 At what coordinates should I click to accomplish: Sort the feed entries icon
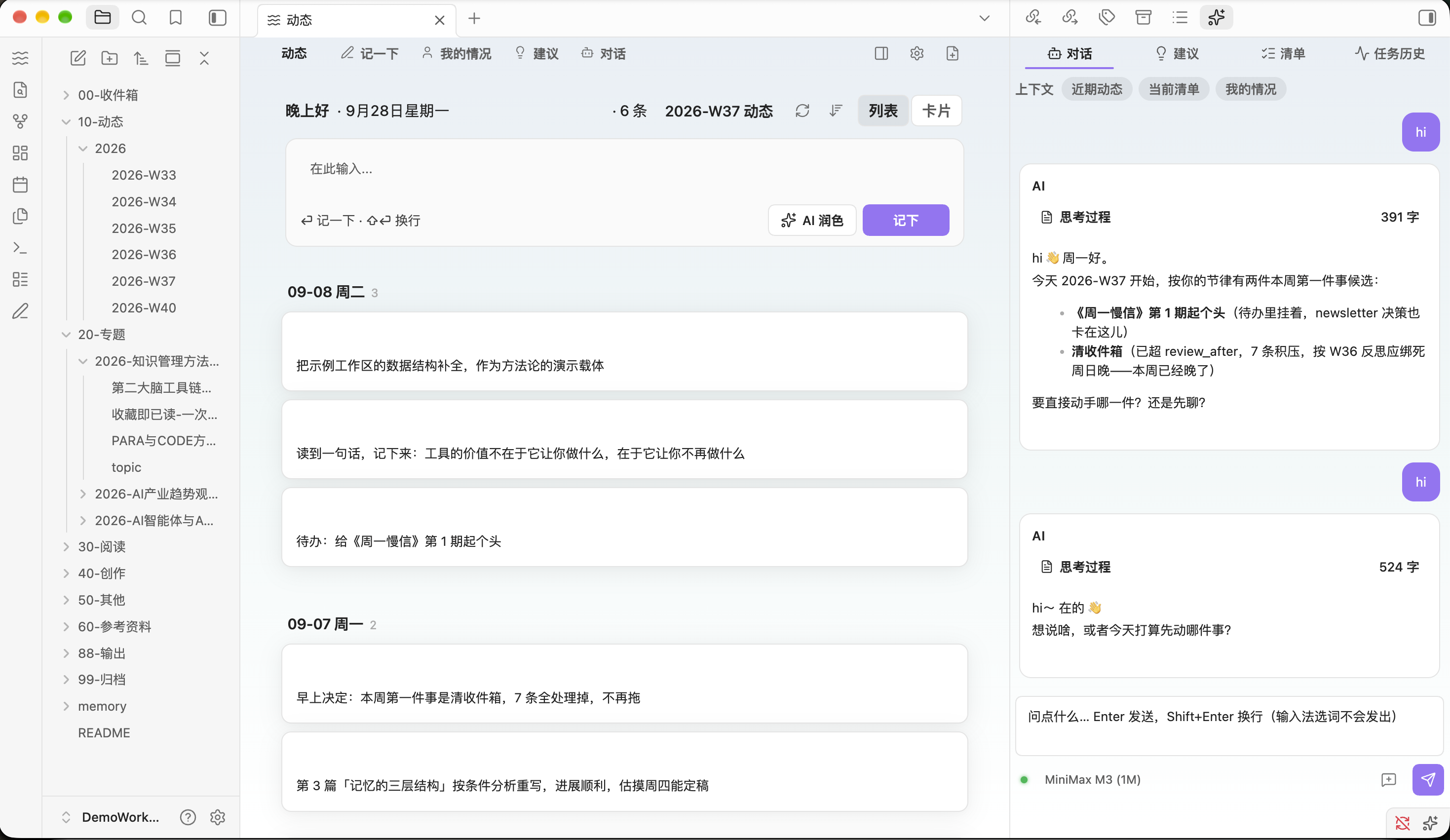836,111
